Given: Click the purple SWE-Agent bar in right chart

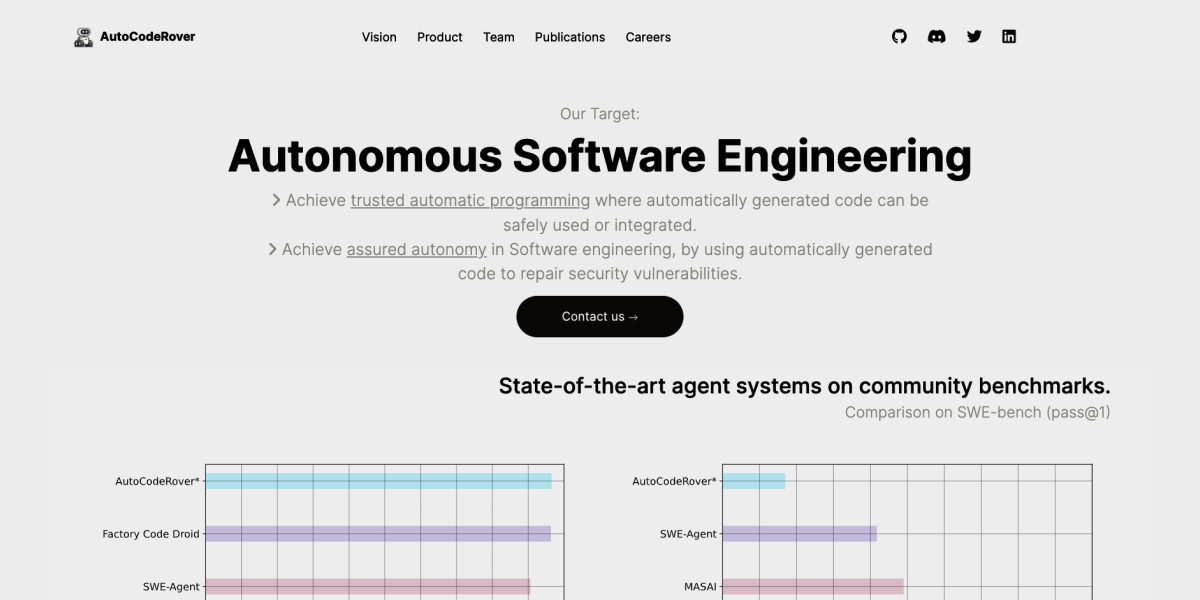Looking at the screenshot, I should 799,534.
